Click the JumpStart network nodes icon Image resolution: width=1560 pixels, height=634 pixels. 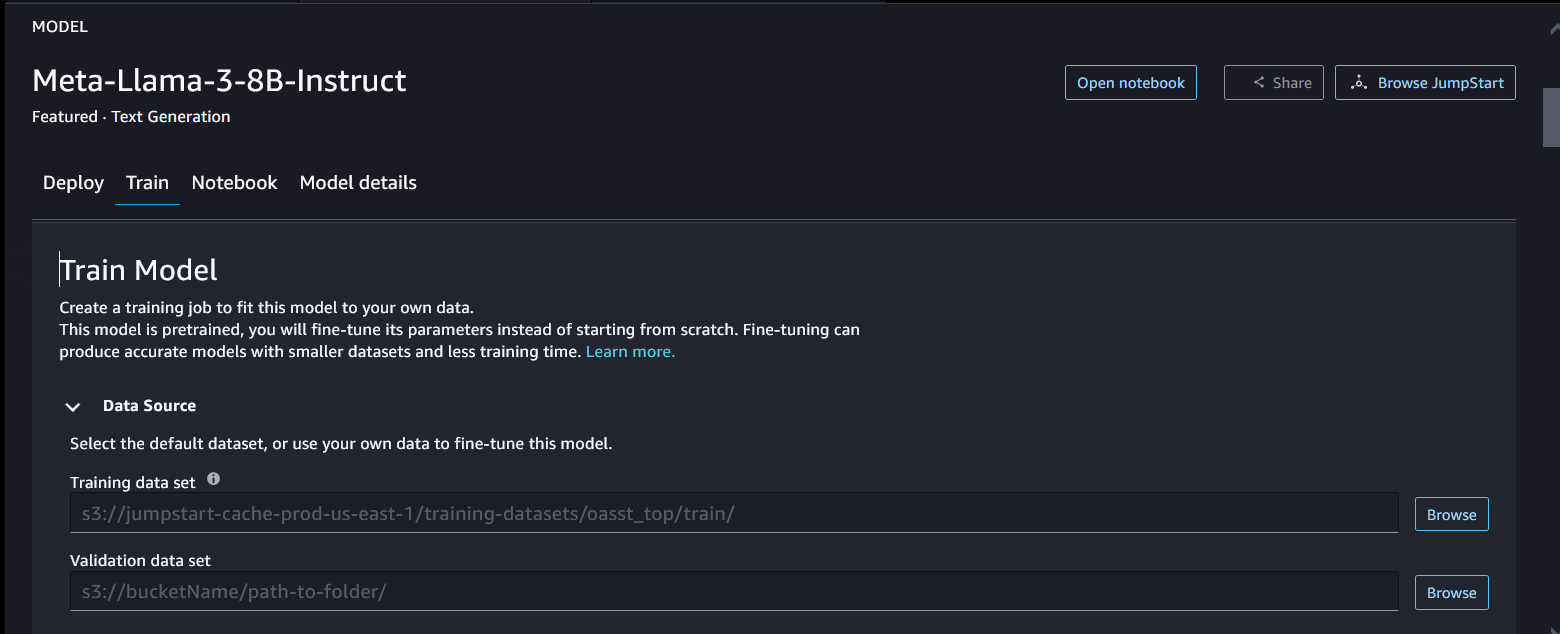tap(1358, 83)
